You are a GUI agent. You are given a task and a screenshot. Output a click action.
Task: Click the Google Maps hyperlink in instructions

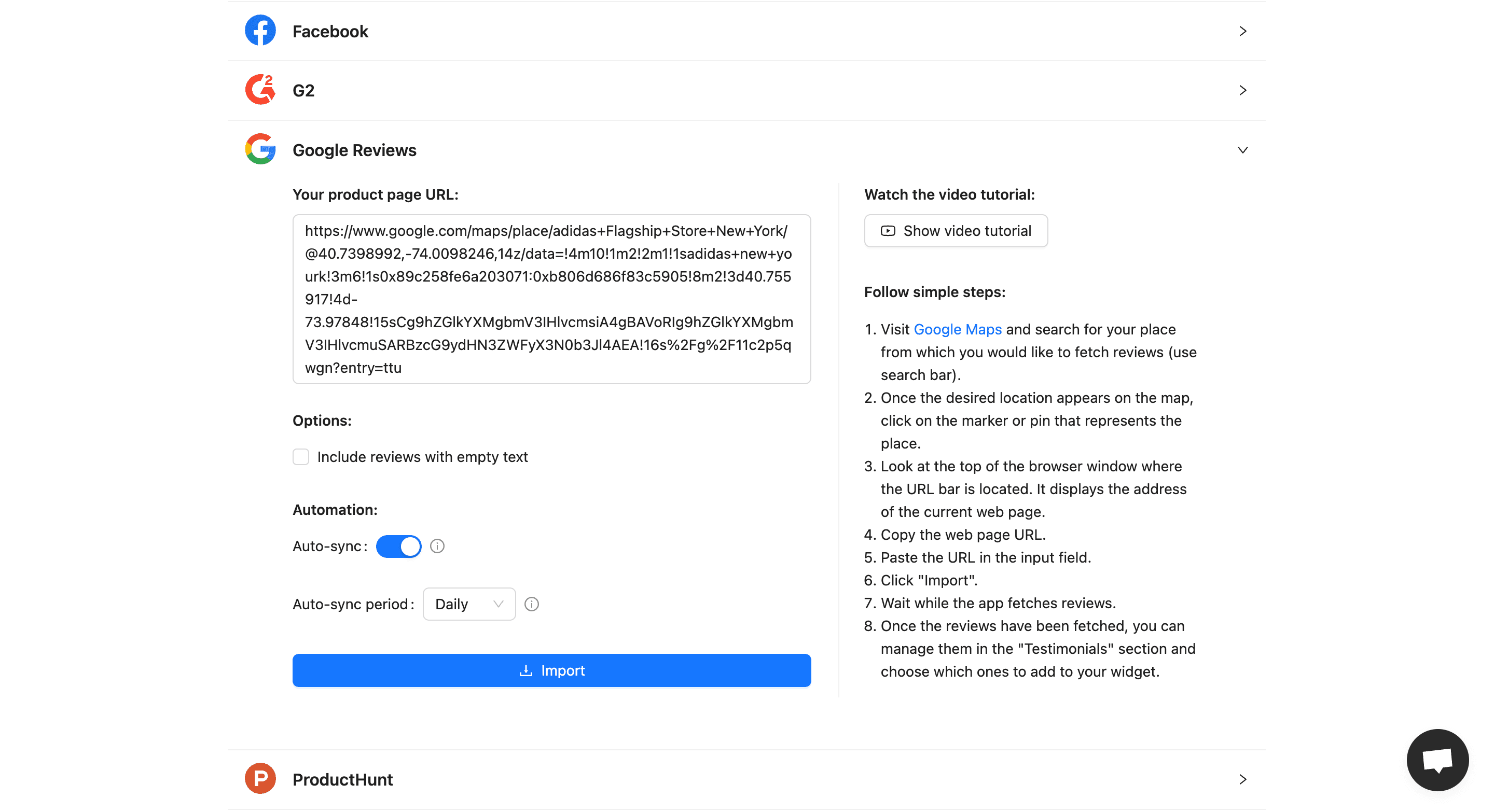[x=956, y=329]
